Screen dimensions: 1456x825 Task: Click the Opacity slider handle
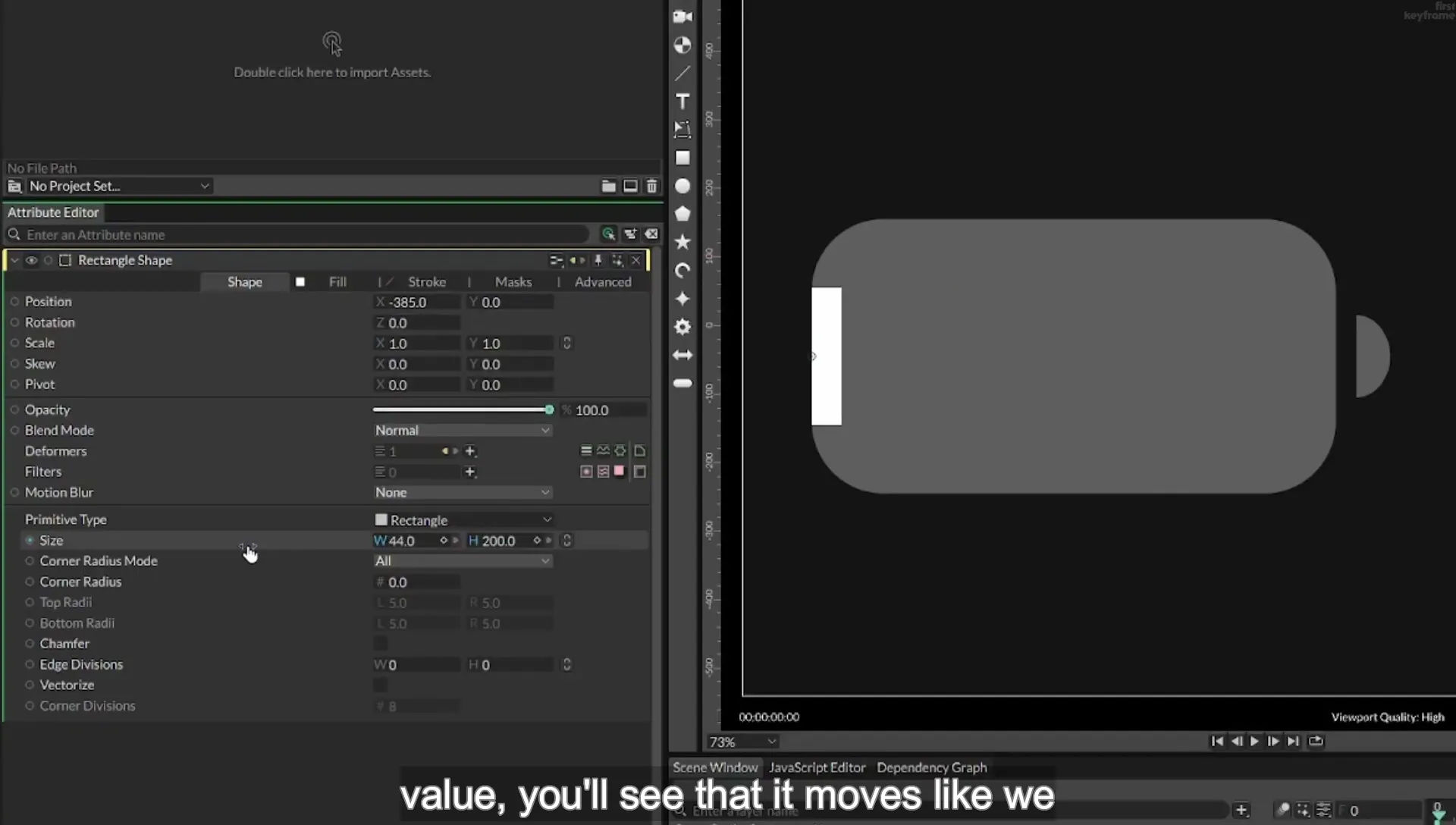[x=549, y=409]
